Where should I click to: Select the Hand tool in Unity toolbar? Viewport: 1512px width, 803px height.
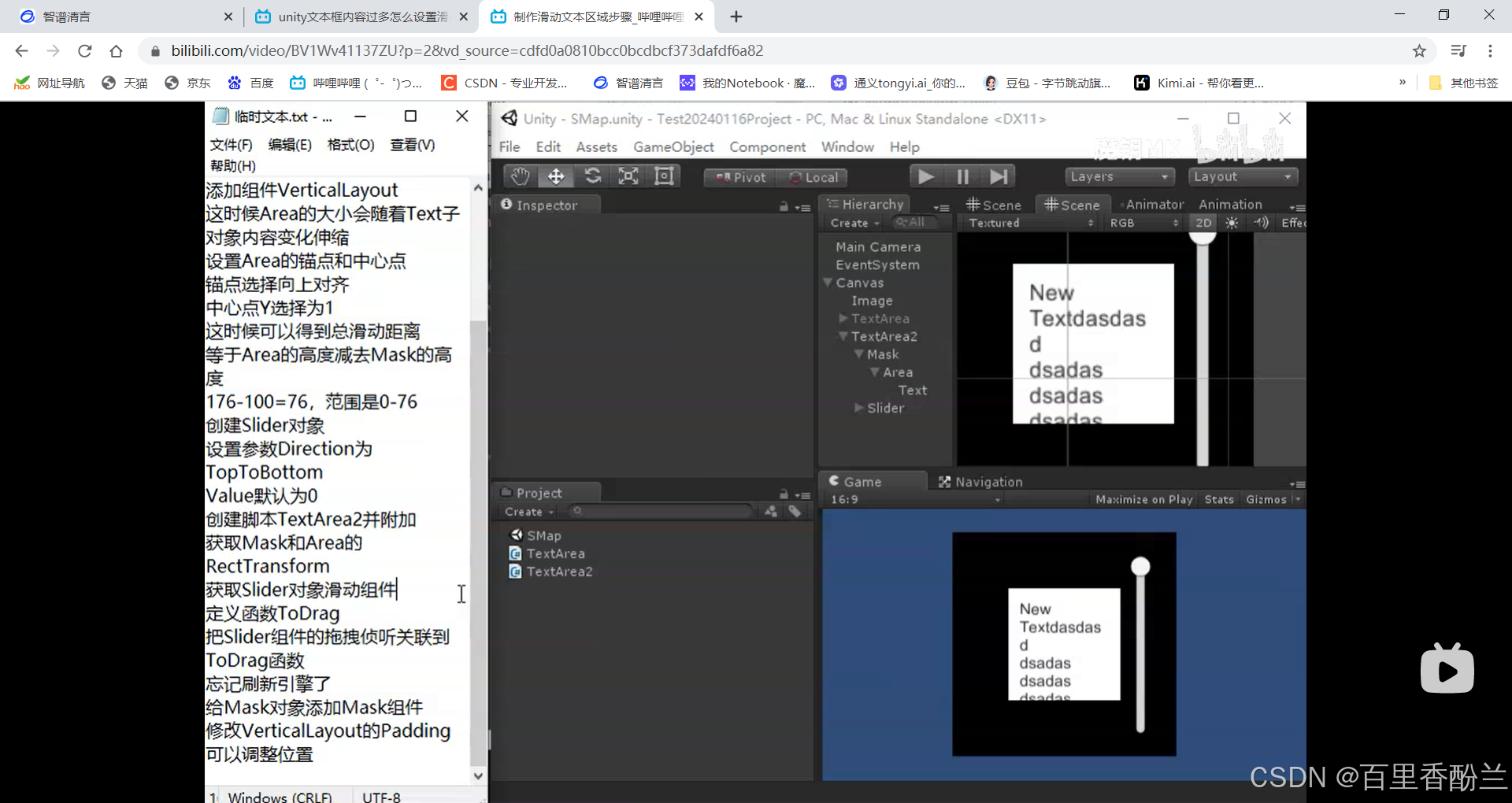pyautogui.click(x=519, y=176)
